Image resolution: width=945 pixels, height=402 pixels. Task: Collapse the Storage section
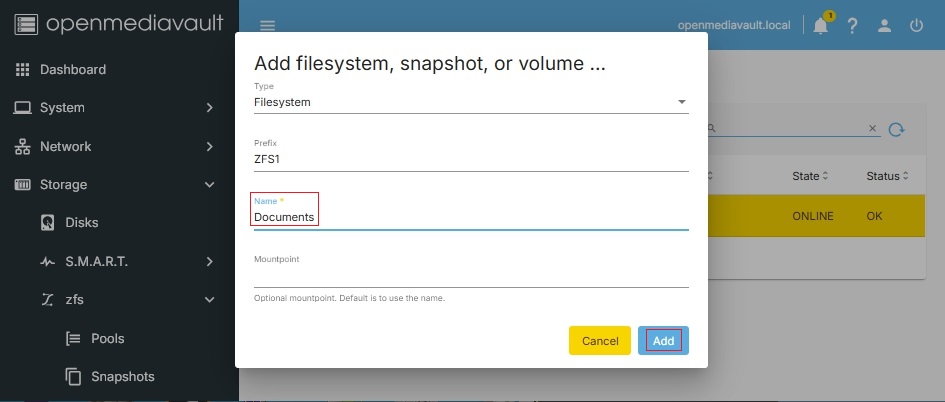210,185
